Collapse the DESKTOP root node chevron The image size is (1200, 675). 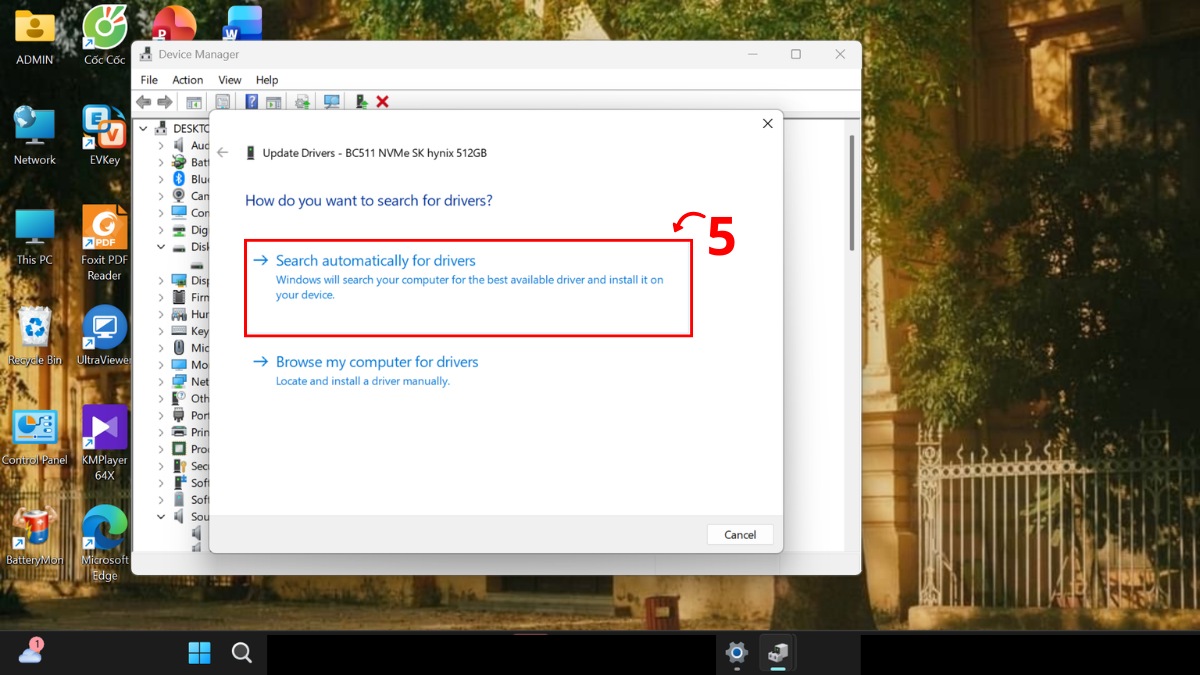pyautogui.click(x=144, y=128)
